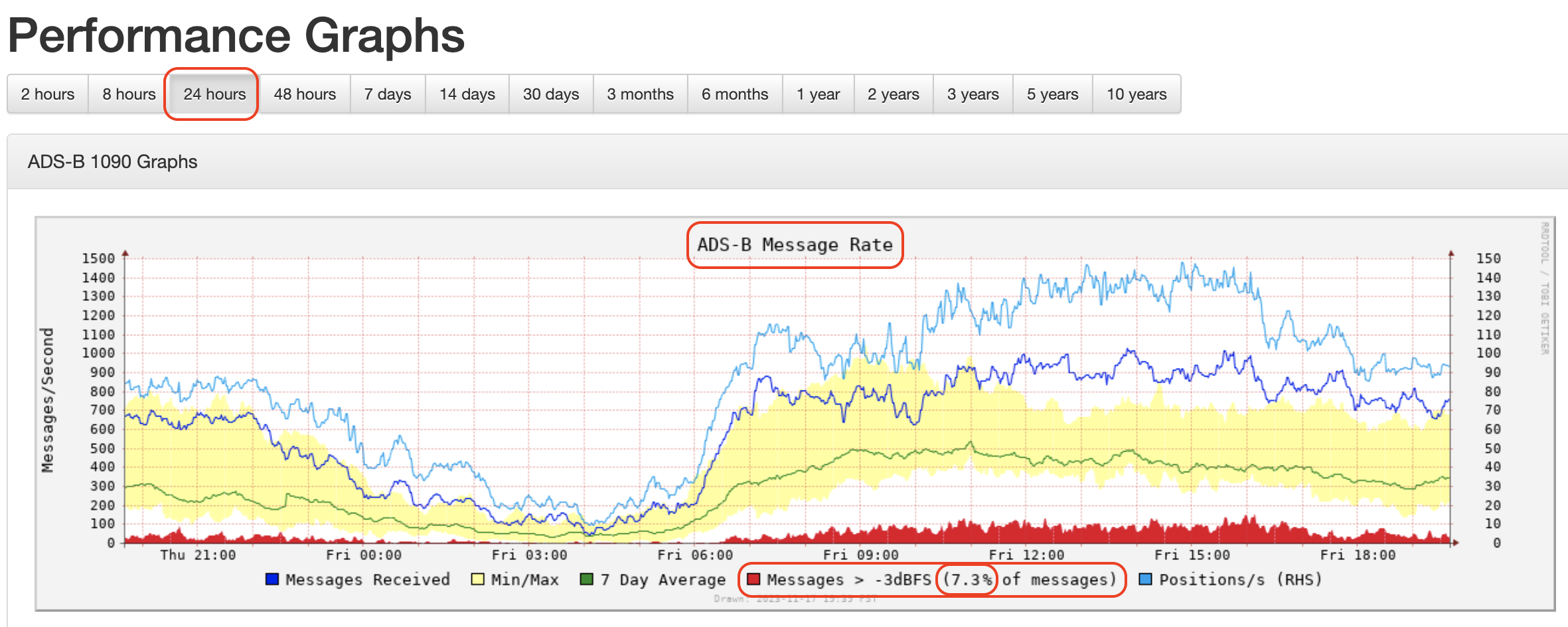Select the 6 months range
The image size is (1568, 627).
735,94
